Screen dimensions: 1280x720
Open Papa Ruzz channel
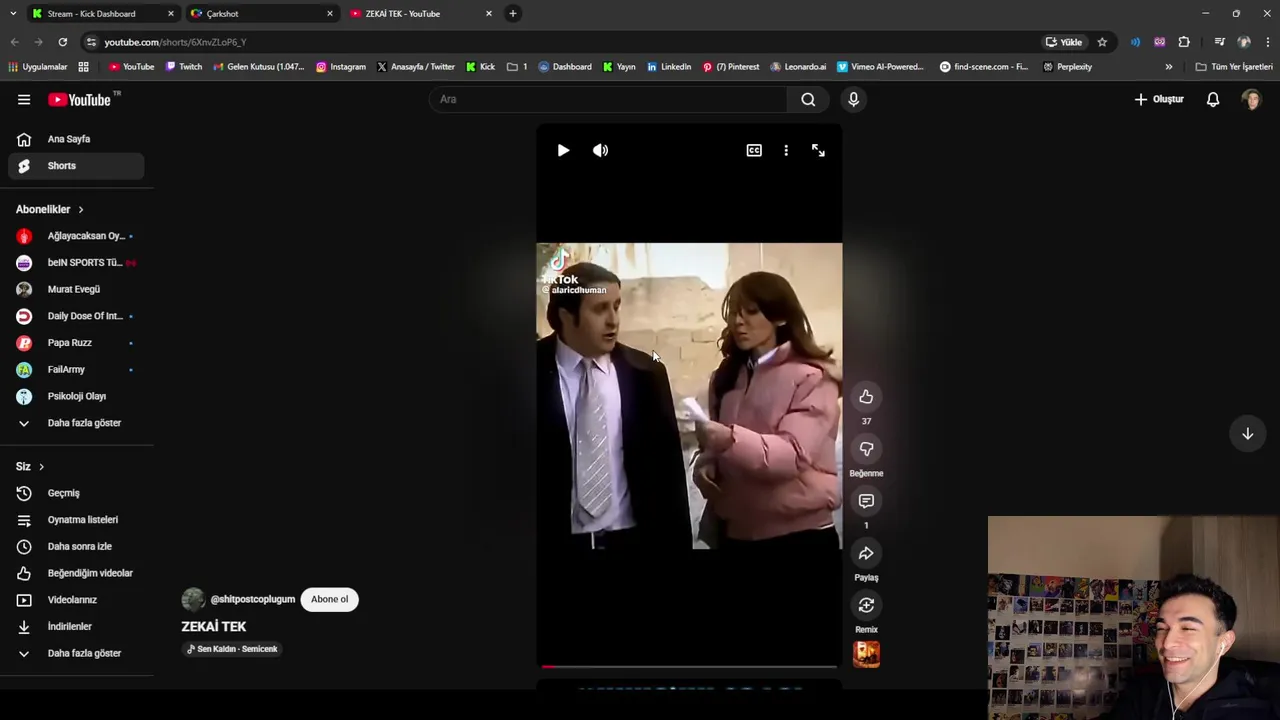tap(76, 343)
